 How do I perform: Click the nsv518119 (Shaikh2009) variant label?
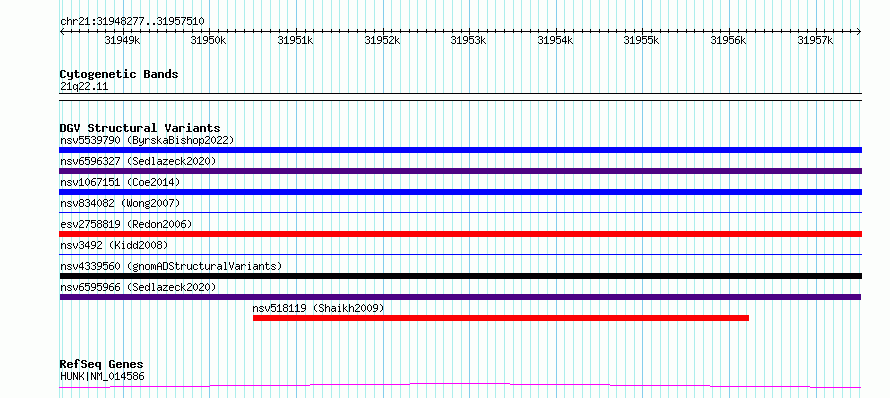pos(318,308)
